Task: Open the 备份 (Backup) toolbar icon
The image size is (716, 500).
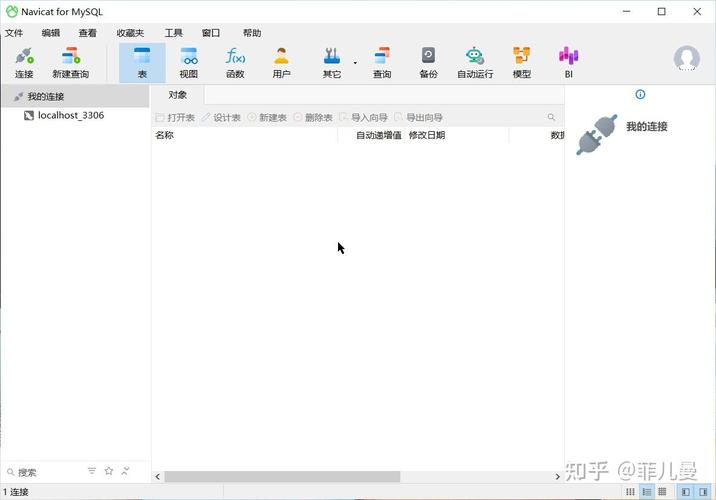Action: (x=428, y=63)
